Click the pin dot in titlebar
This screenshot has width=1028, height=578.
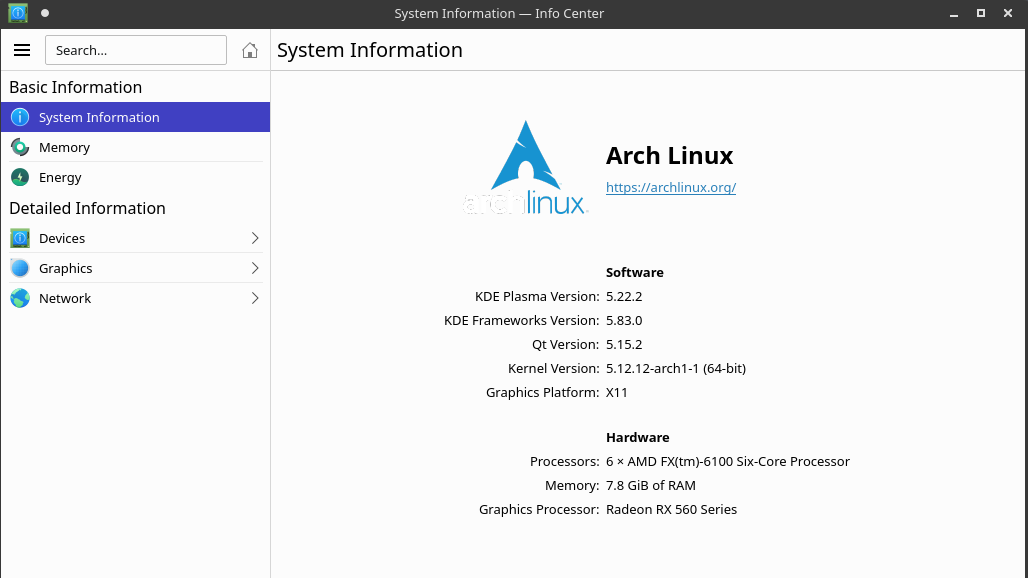click(45, 13)
